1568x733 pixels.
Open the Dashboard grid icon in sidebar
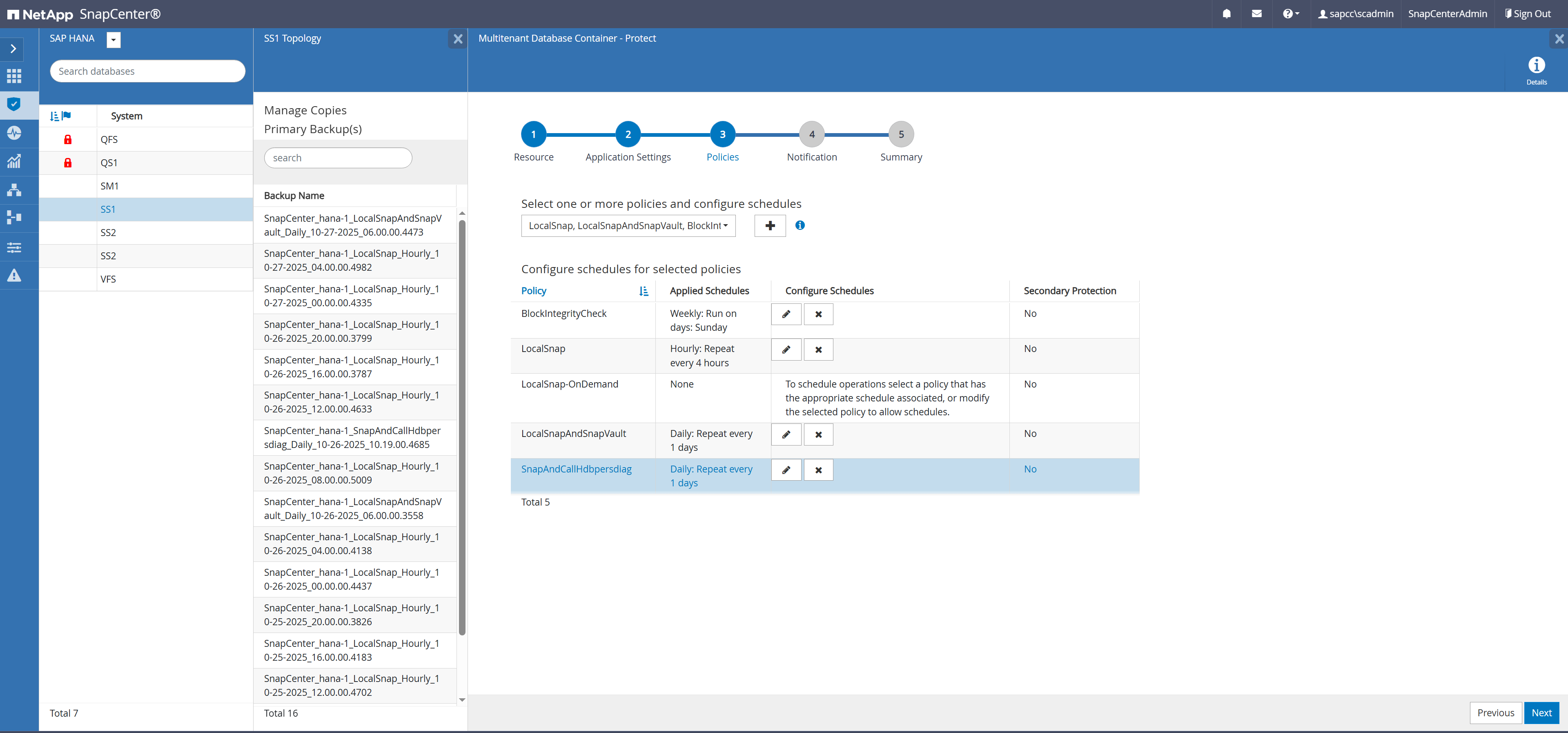tap(14, 76)
